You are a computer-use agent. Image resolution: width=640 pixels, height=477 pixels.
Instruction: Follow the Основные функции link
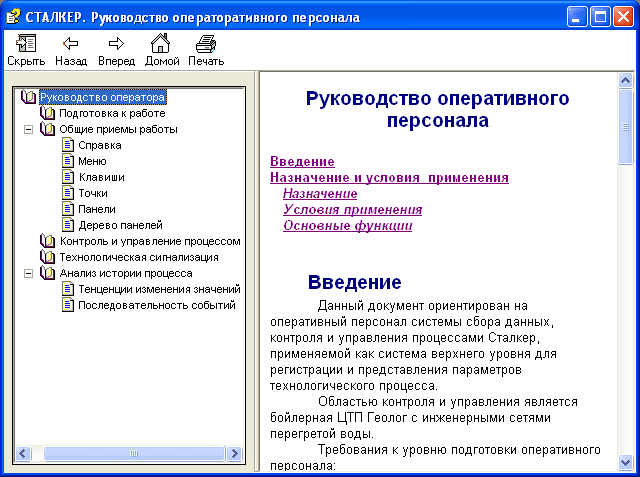348,225
